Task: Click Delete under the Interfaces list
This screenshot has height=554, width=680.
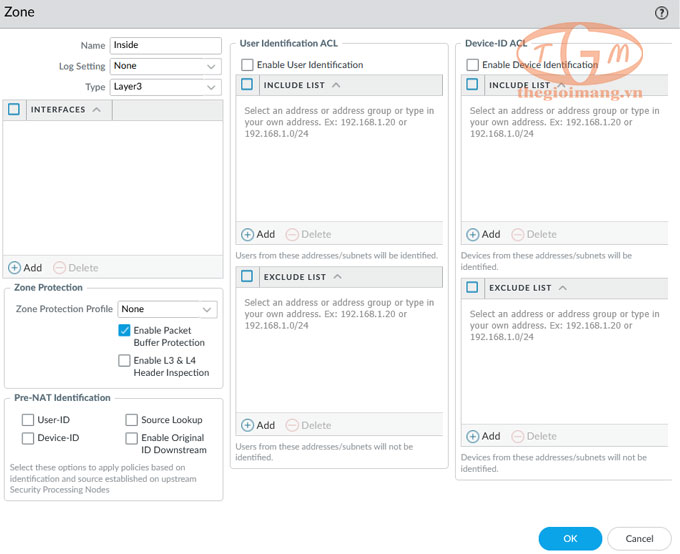Action: pos(76,267)
